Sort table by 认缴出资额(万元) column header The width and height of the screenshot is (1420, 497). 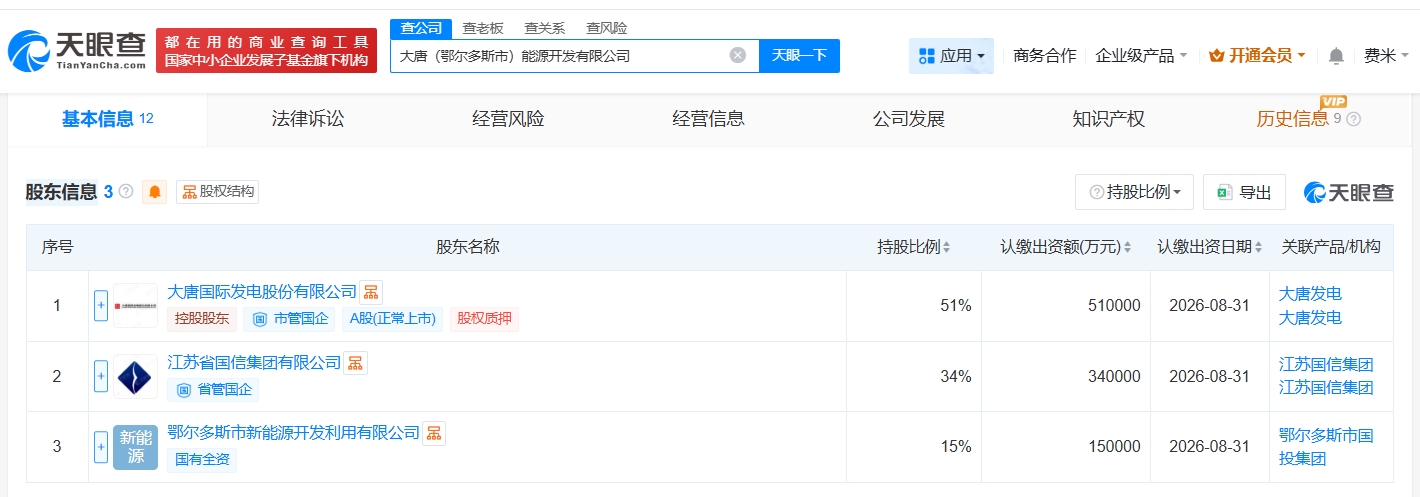1066,247
